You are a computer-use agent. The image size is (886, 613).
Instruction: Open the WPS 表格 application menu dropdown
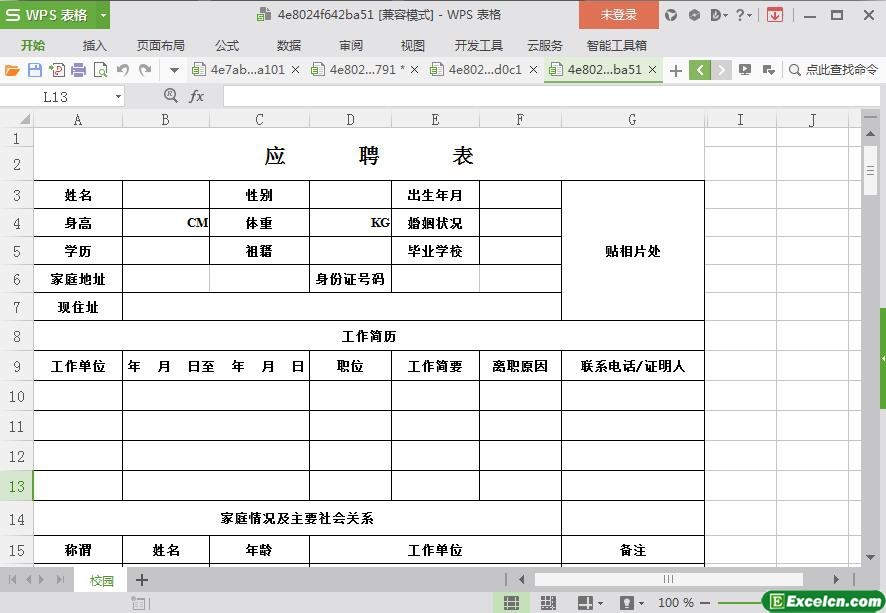click(x=99, y=15)
